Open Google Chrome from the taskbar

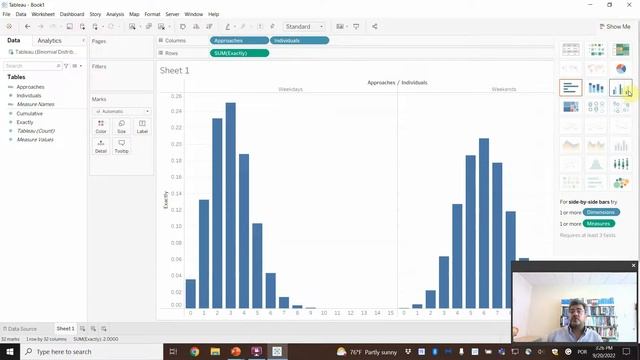[194, 351]
